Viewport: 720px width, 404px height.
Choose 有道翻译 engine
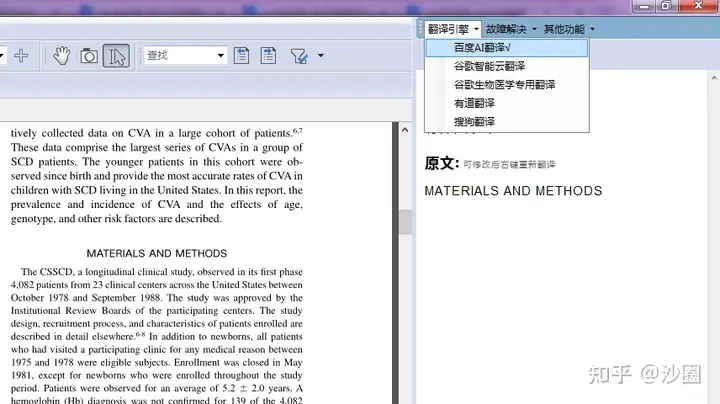tap(506, 103)
